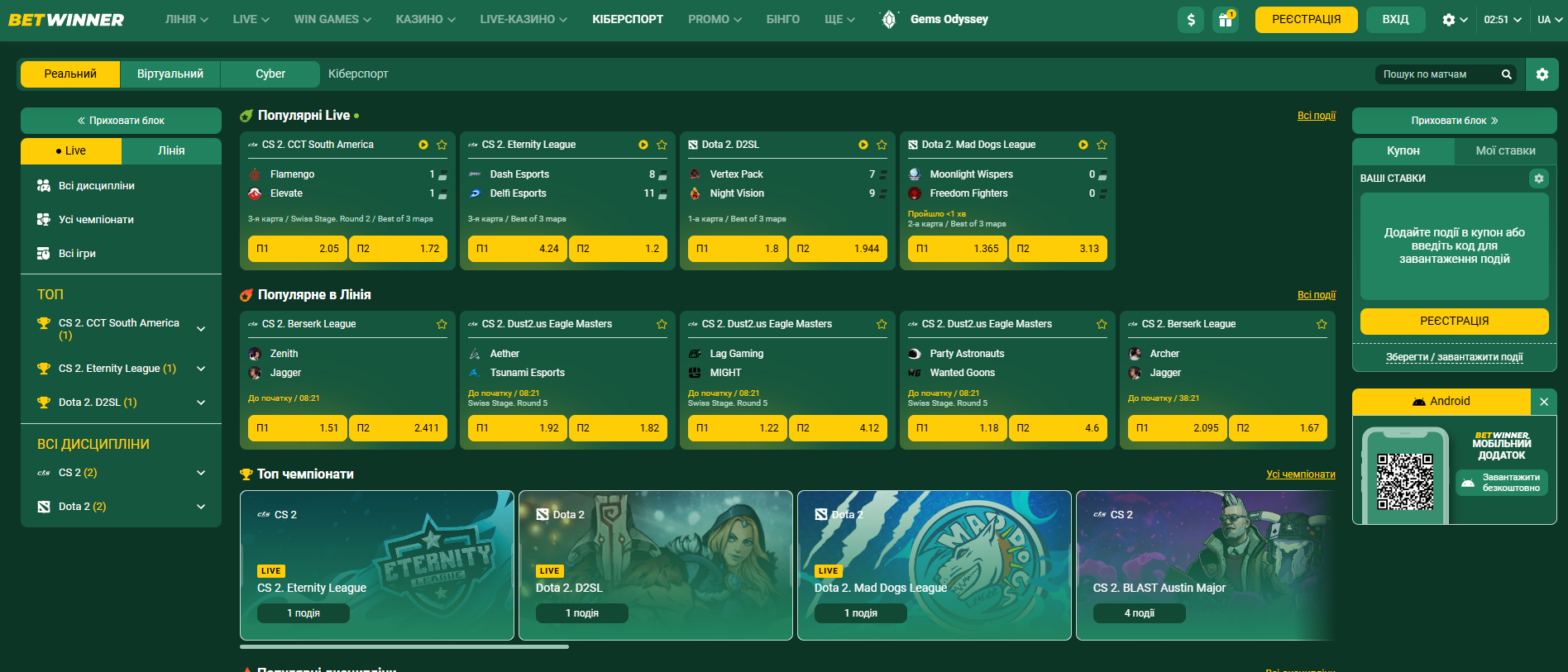Favorite the Archer vs Jagger match
Viewport: 1568px width, 672px height.
click(1322, 324)
